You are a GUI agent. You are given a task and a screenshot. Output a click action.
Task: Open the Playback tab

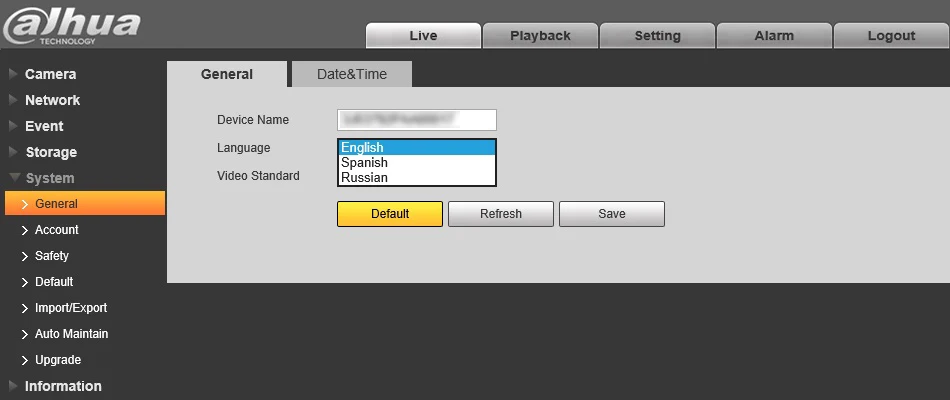click(540, 36)
